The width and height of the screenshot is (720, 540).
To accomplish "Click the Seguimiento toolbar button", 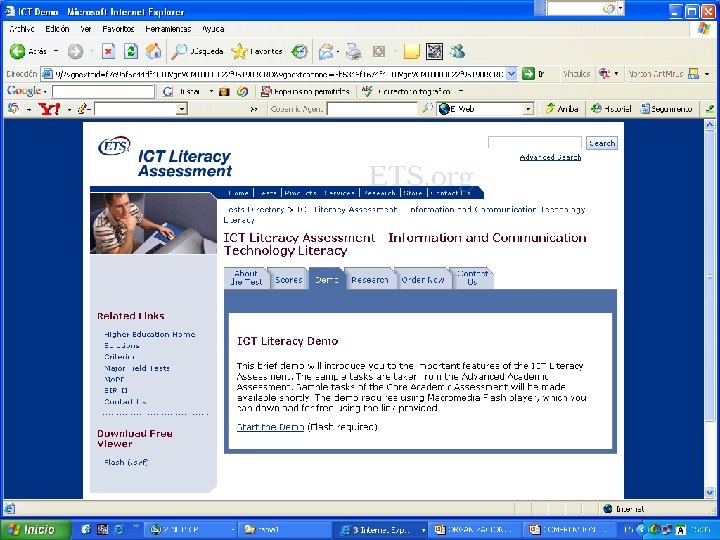I will pos(666,109).
